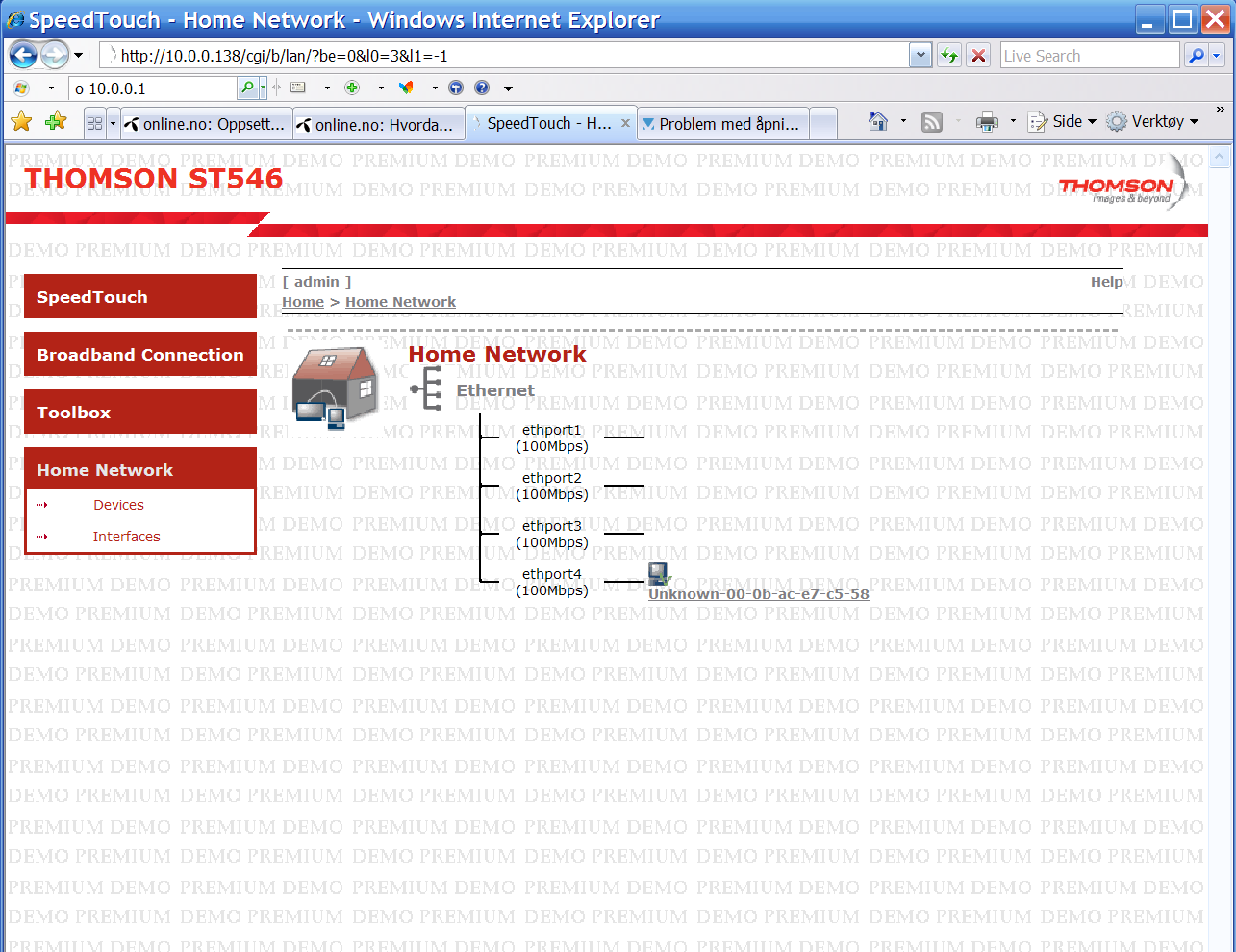The image size is (1236, 952).
Task: Click the blue help question mark toolbar icon
Action: (482, 88)
